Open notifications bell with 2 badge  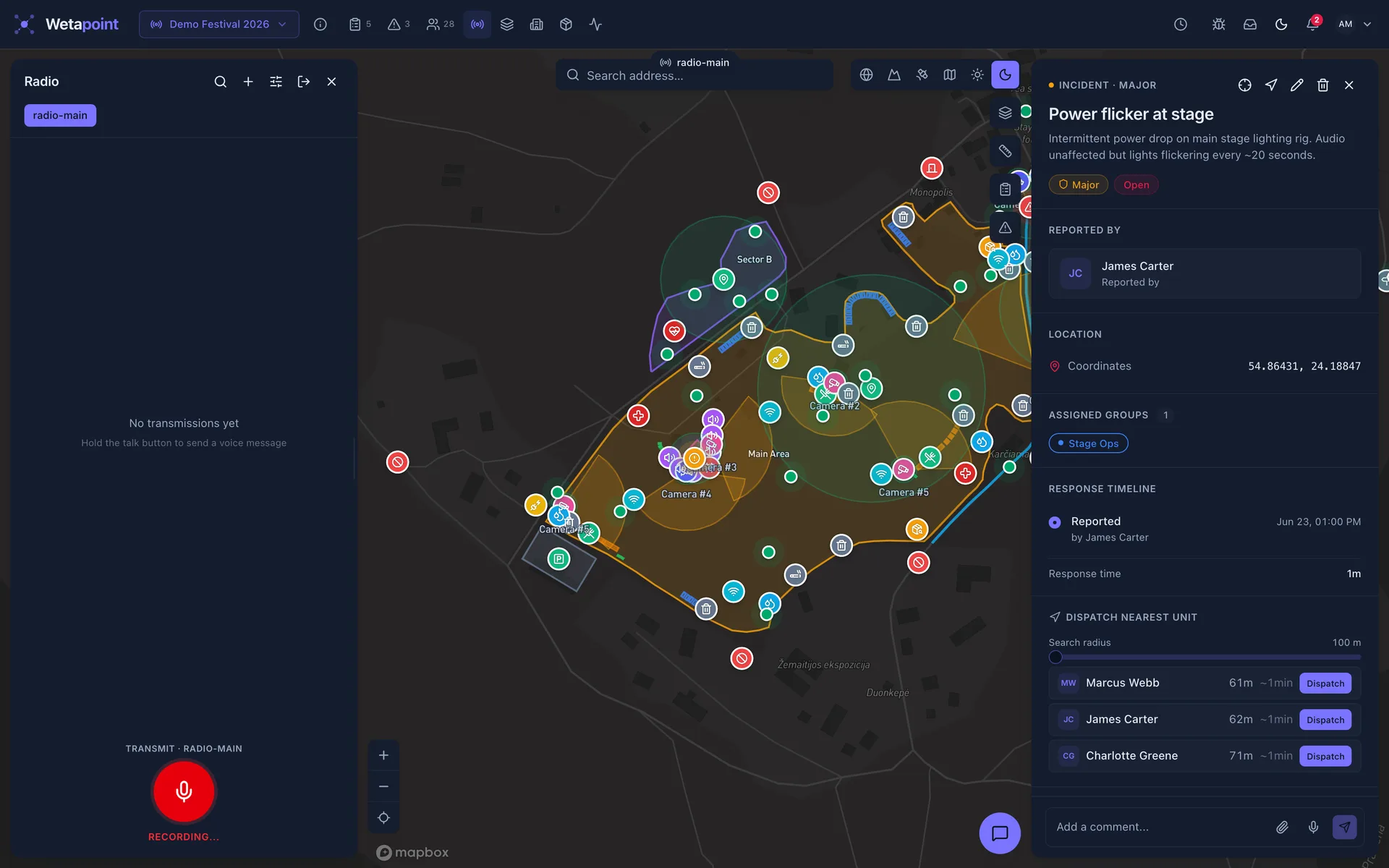pos(1312,25)
